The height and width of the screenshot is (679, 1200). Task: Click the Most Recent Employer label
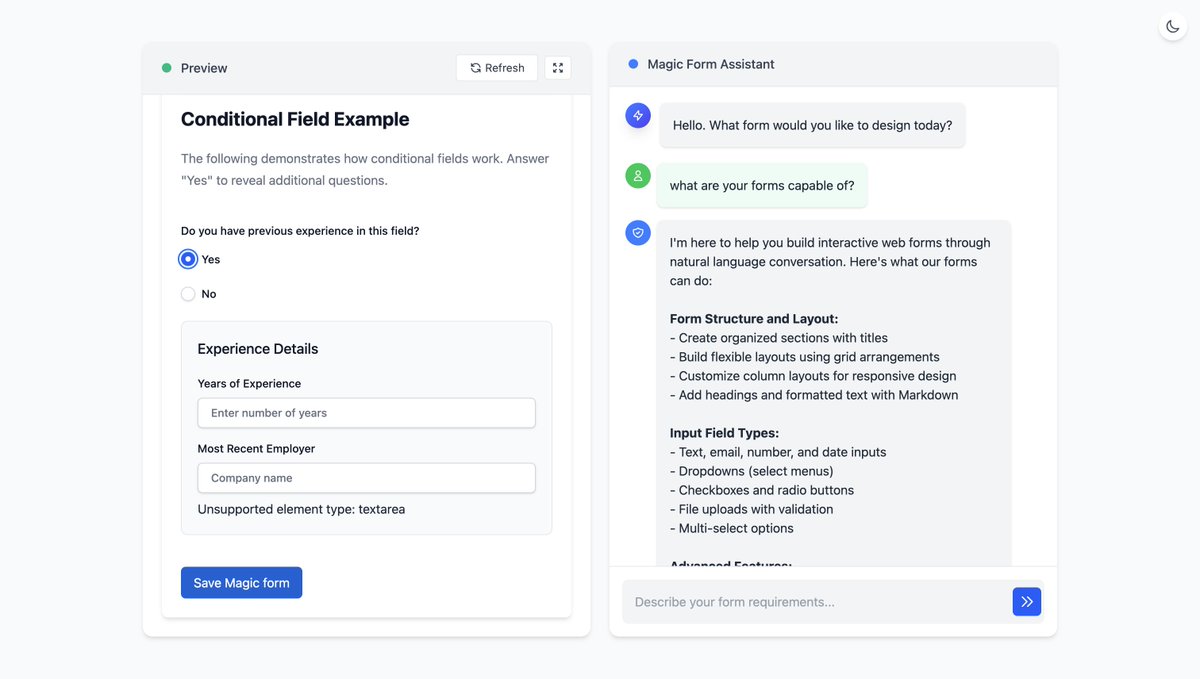tap(256, 449)
